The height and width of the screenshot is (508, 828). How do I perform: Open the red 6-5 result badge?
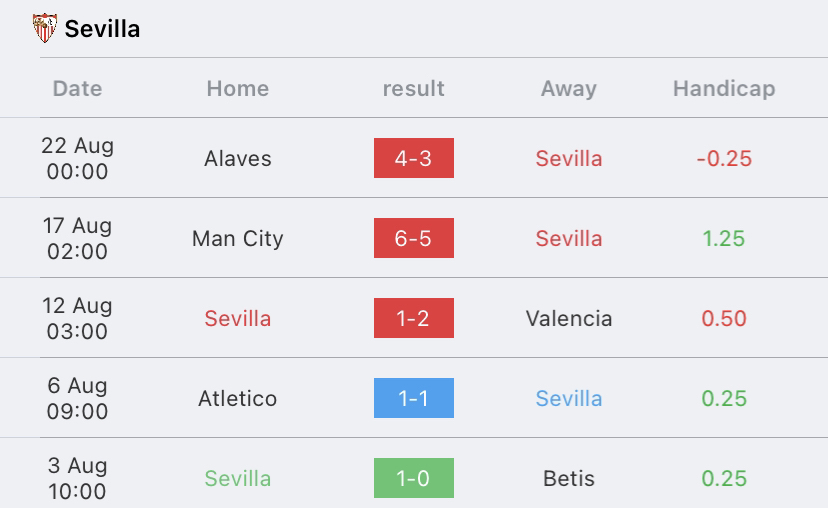(x=413, y=238)
